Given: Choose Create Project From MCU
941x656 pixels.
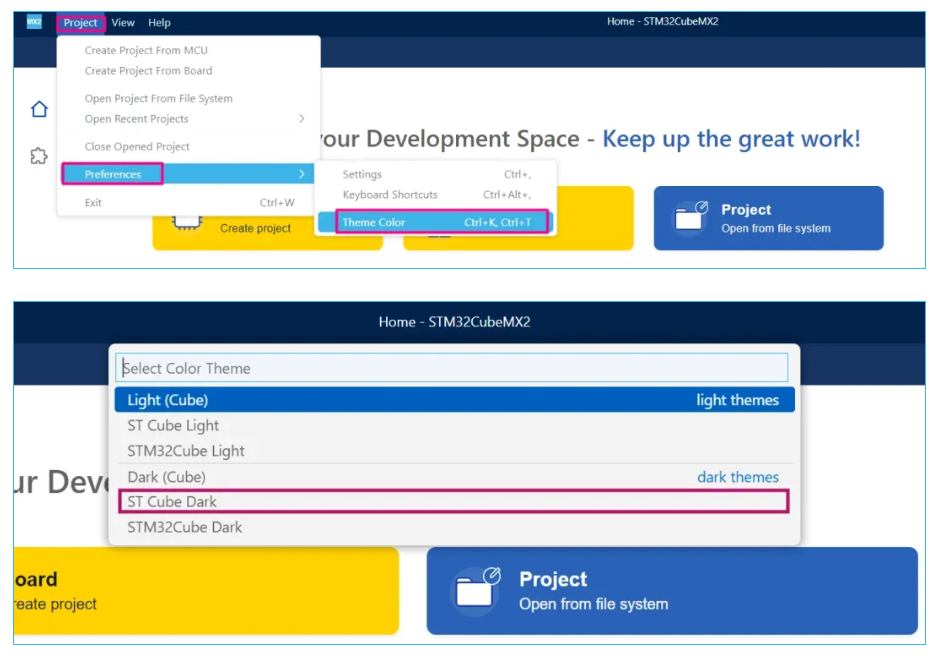Looking at the screenshot, I should [146, 50].
